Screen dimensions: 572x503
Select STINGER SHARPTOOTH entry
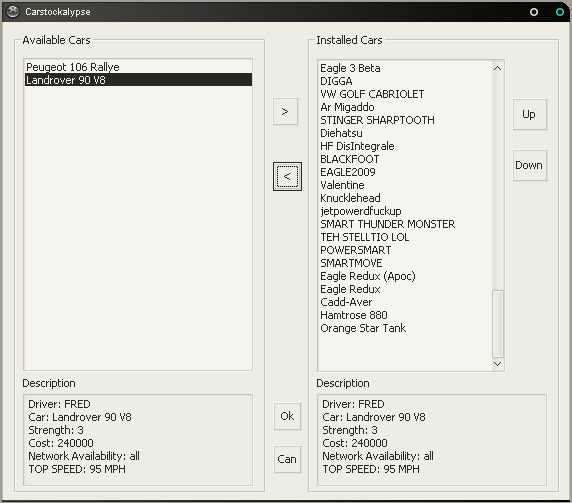(x=405, y=120)
